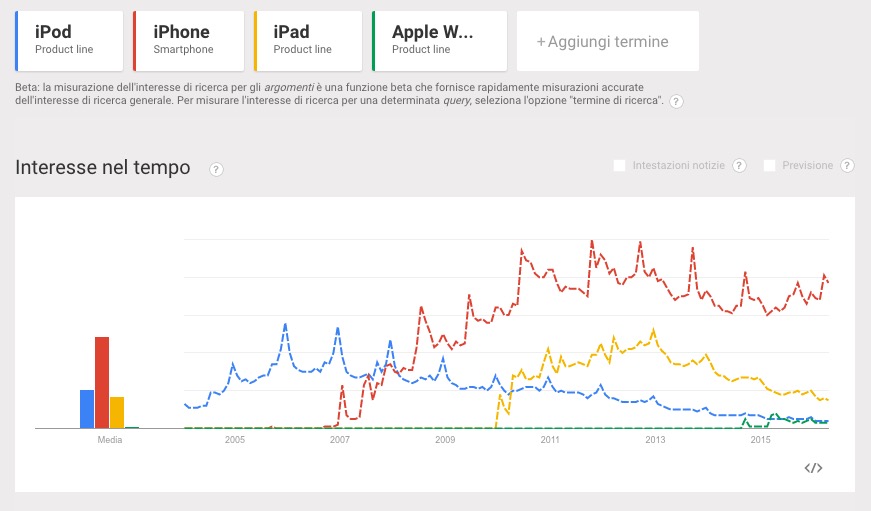Image resolution: width=871 pixels, height=511 pixels.
Task: Select the iPhone Smartphone term card
Action: coord(189,41)
